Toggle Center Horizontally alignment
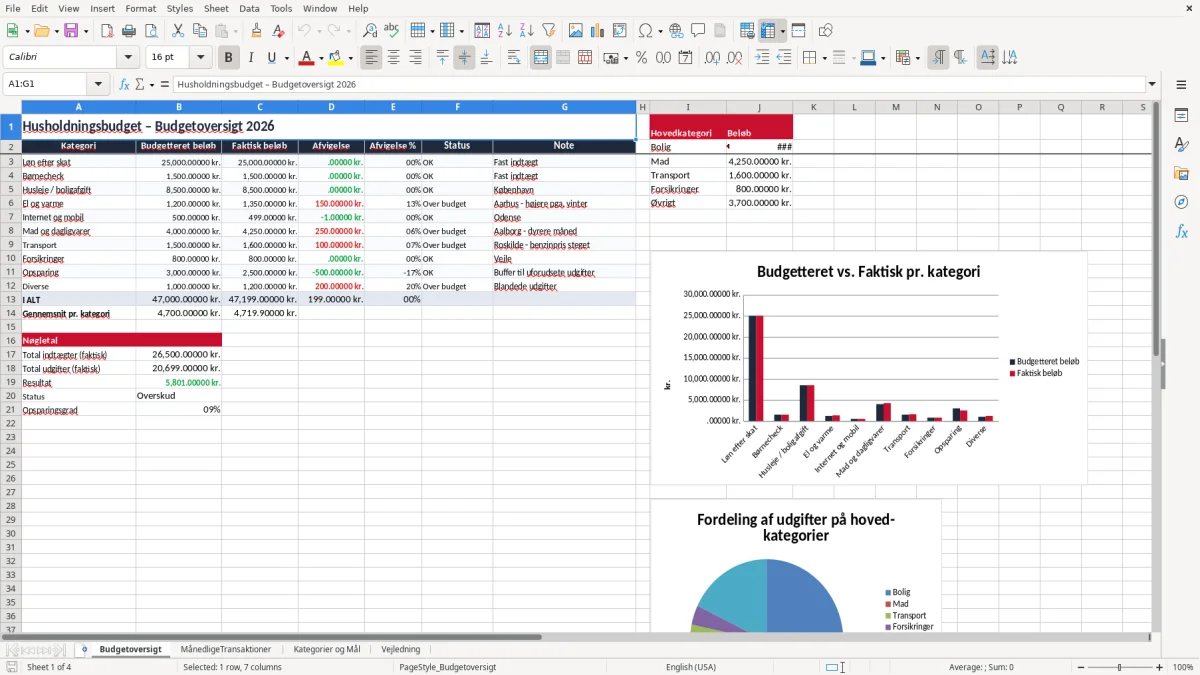Screen dimensions: 1200x675 pos(394,58)
